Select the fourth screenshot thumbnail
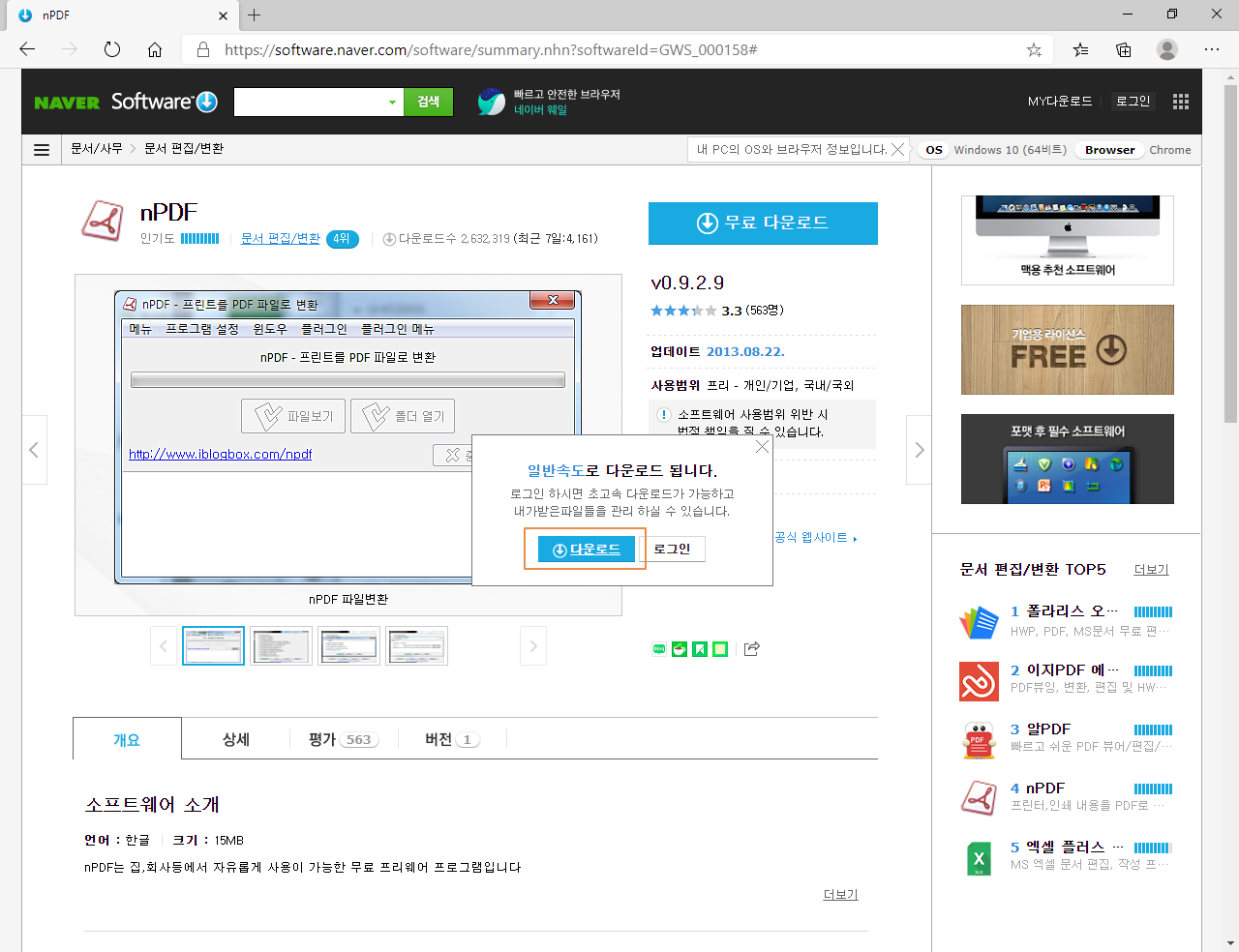This screenshot has height=952, width=1239. click(x=416, y=646)
